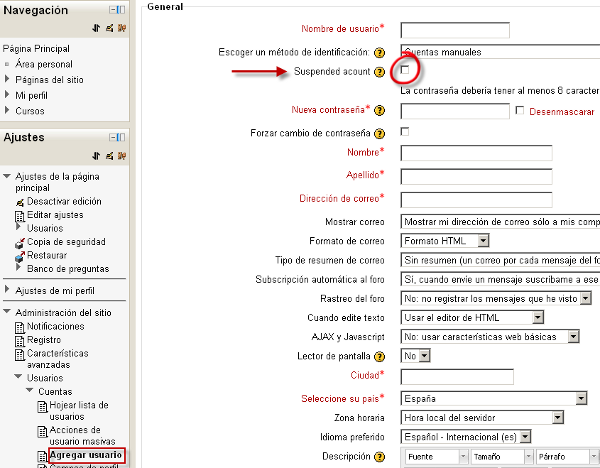
Task: Click help icon next to Descripción
Action: [x=379, y=456]
